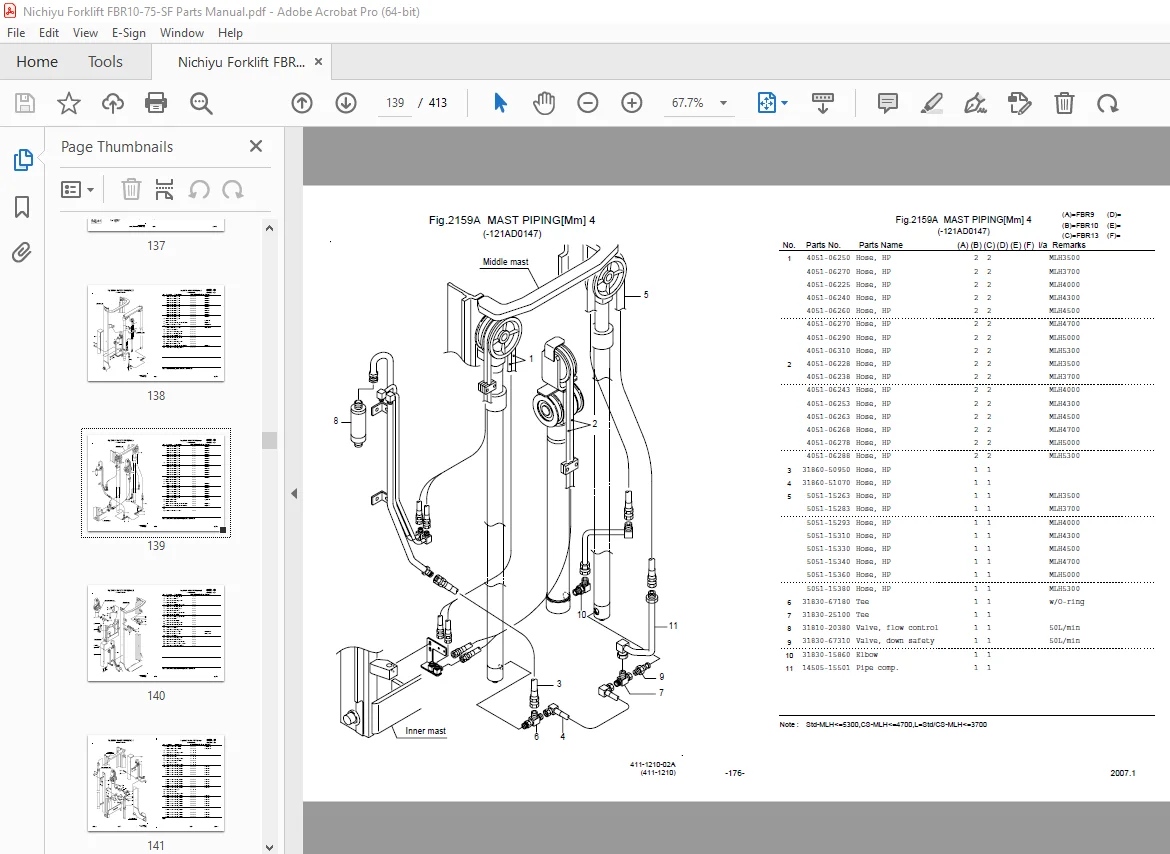Select page 140 thumbnail
The height and width of the screenshot is (854, 1170).
(x=156, y=632)
